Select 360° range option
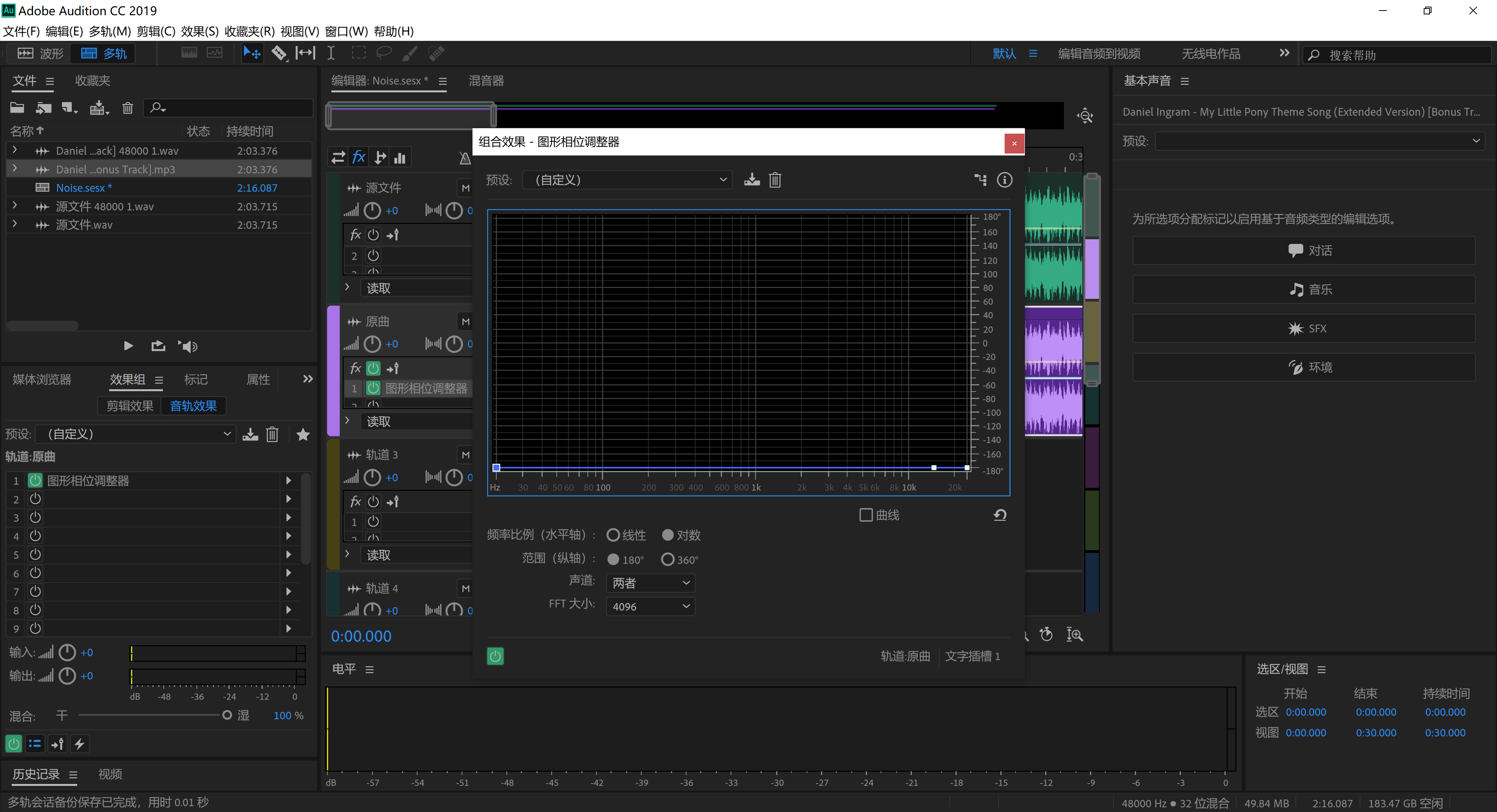 (x=668, y=560)
